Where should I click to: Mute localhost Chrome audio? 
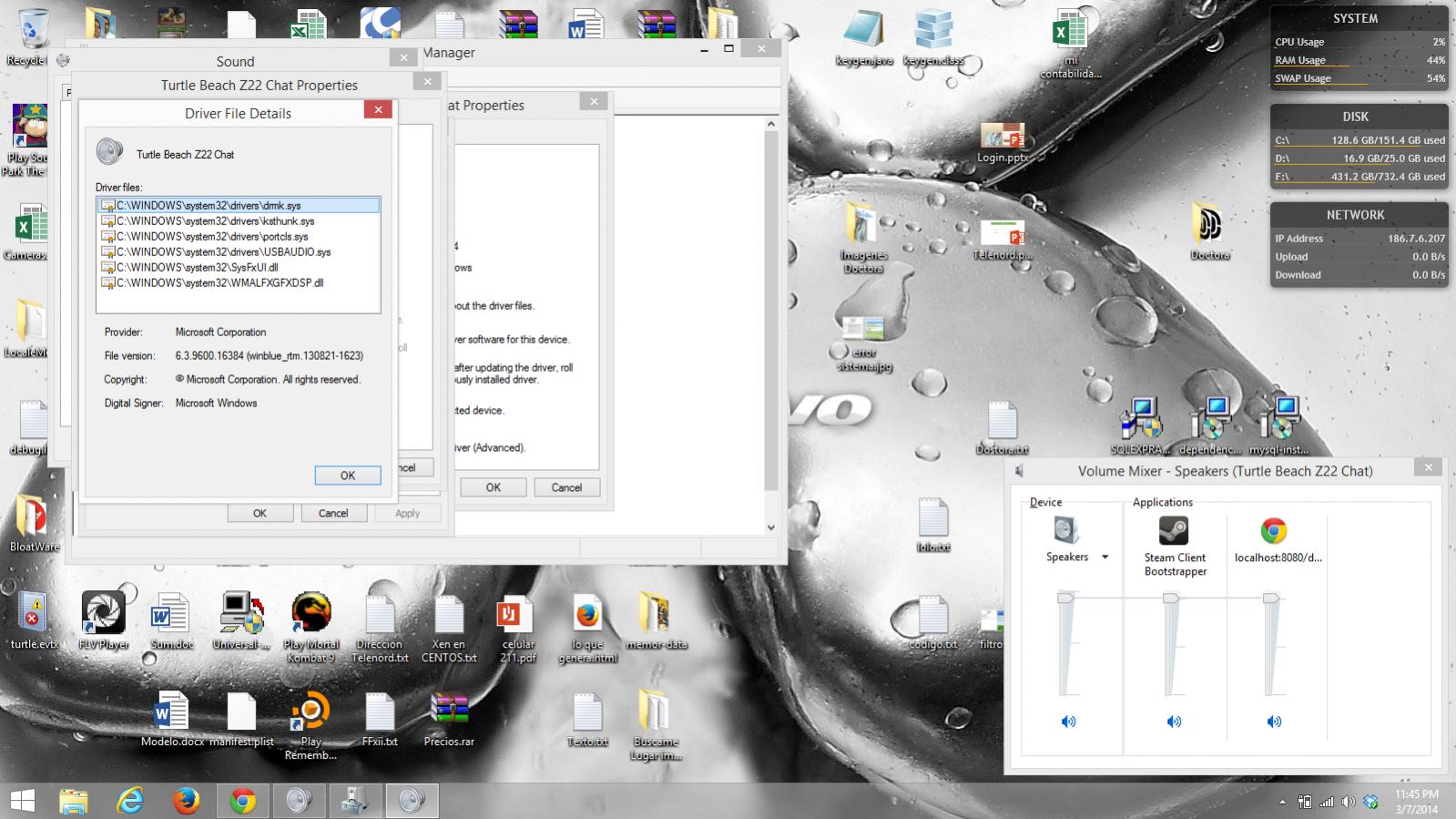[x=1274, y=722]
